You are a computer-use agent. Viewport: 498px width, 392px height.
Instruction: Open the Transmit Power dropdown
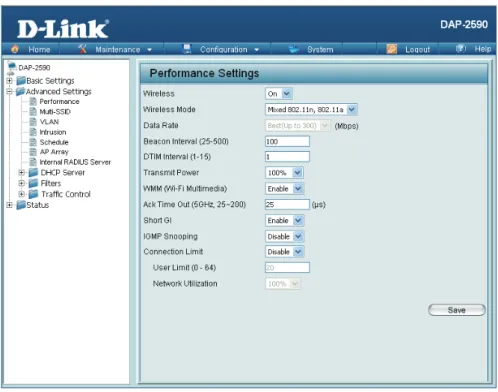[284, 173]
